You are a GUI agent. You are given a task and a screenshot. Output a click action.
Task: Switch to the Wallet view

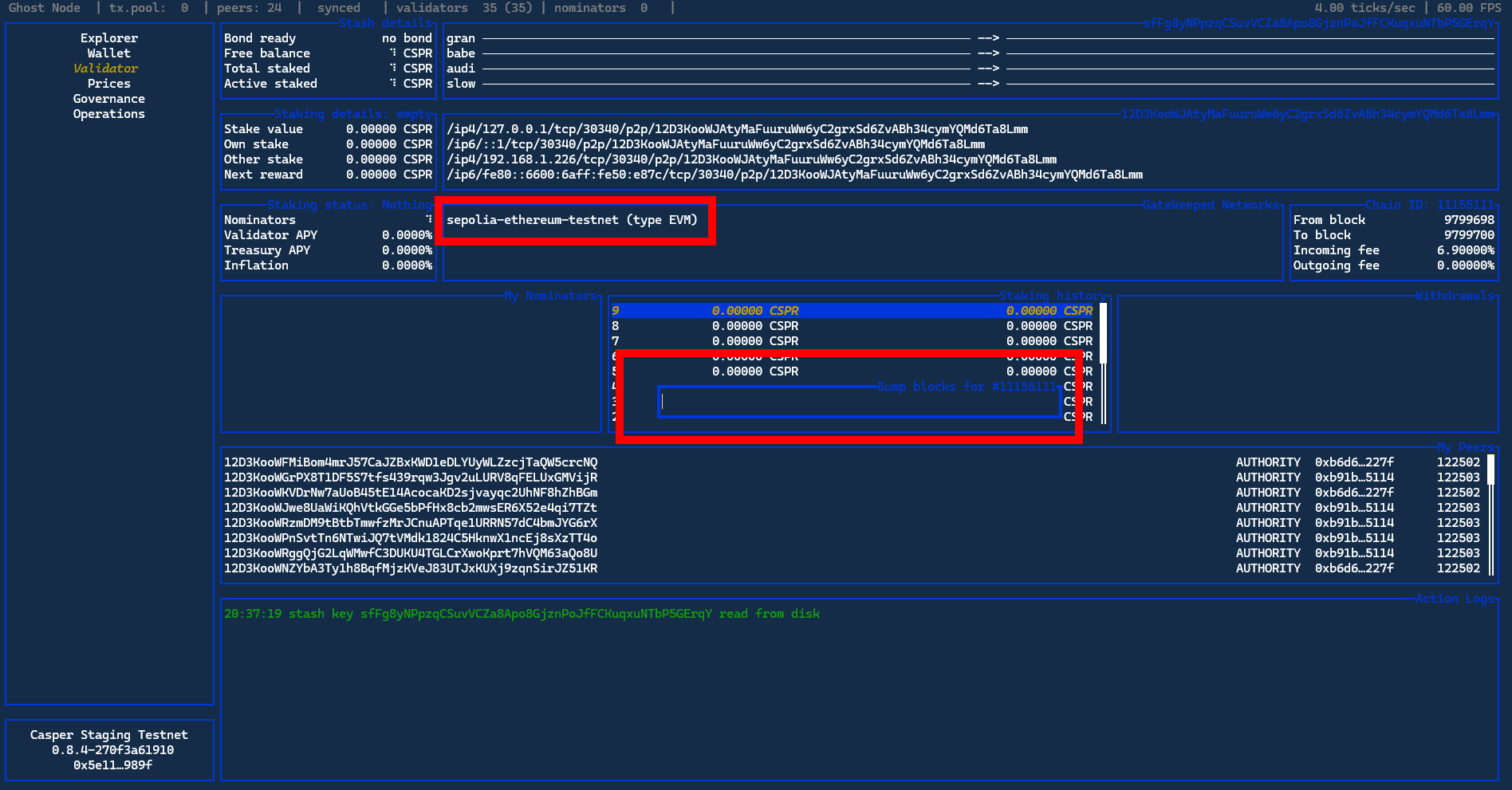108,53
